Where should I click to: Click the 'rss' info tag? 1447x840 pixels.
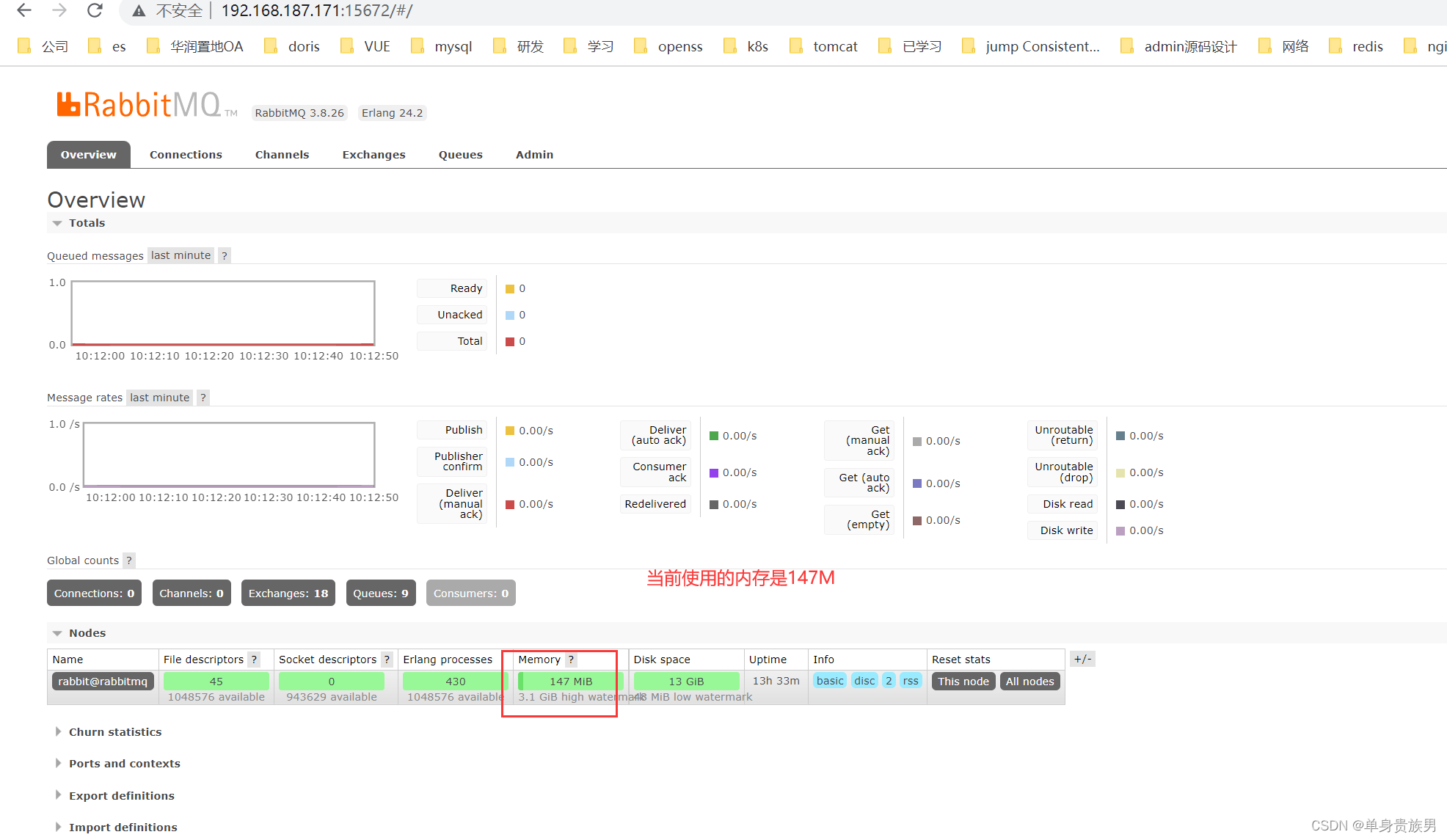tap(911, 681)
